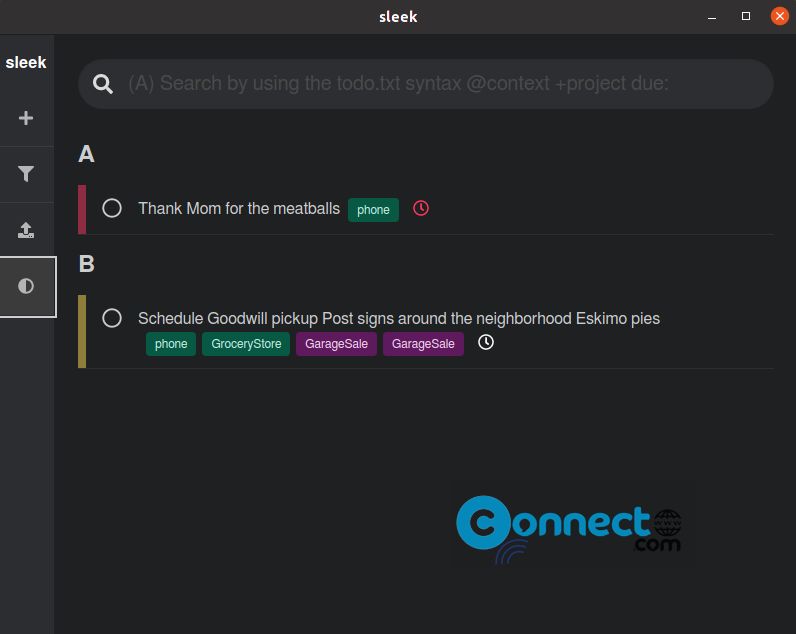
Task: Close the sleek window
Action: point(780,16)
